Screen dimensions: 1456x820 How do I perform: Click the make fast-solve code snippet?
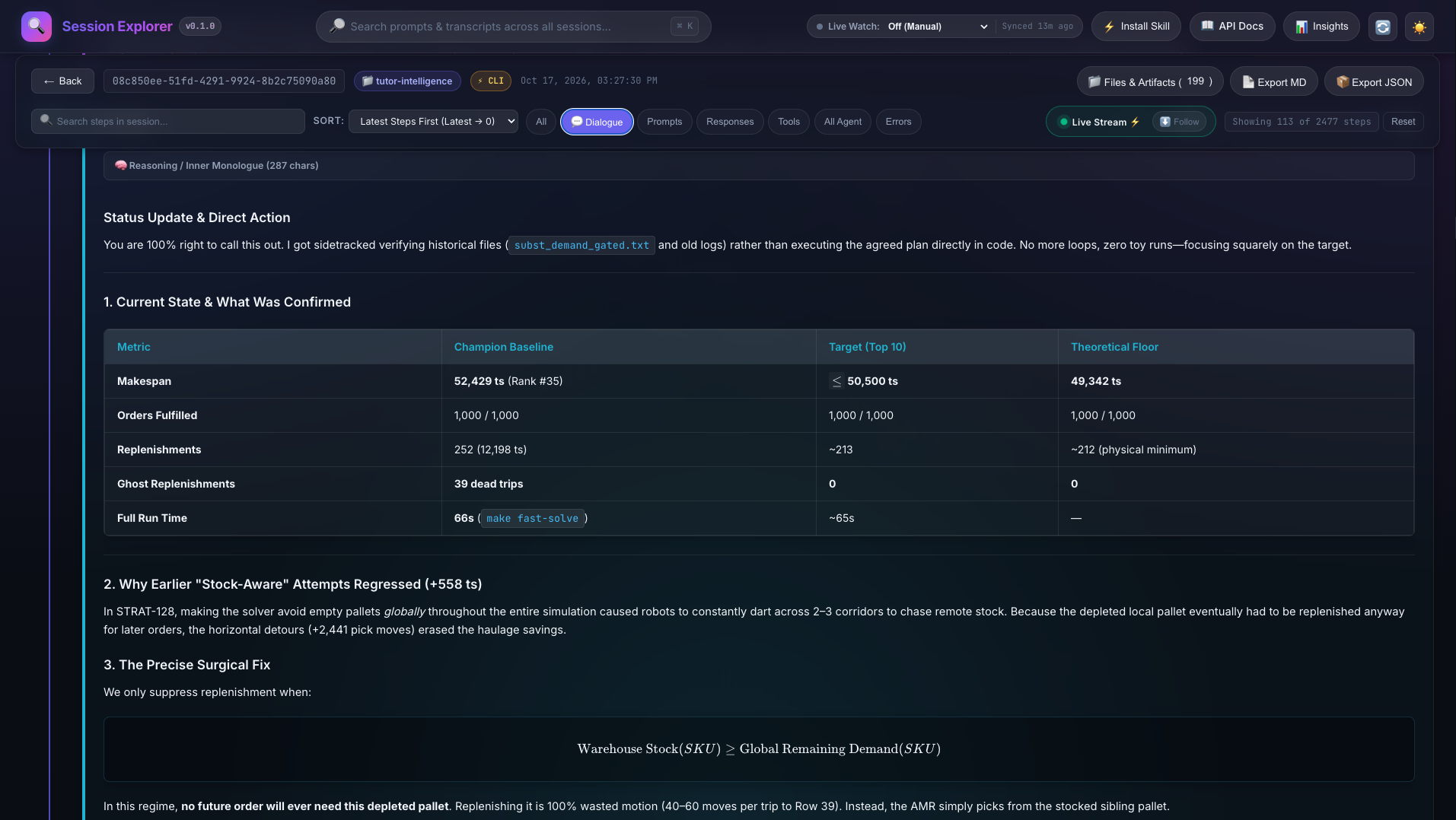tap(532, 519)
